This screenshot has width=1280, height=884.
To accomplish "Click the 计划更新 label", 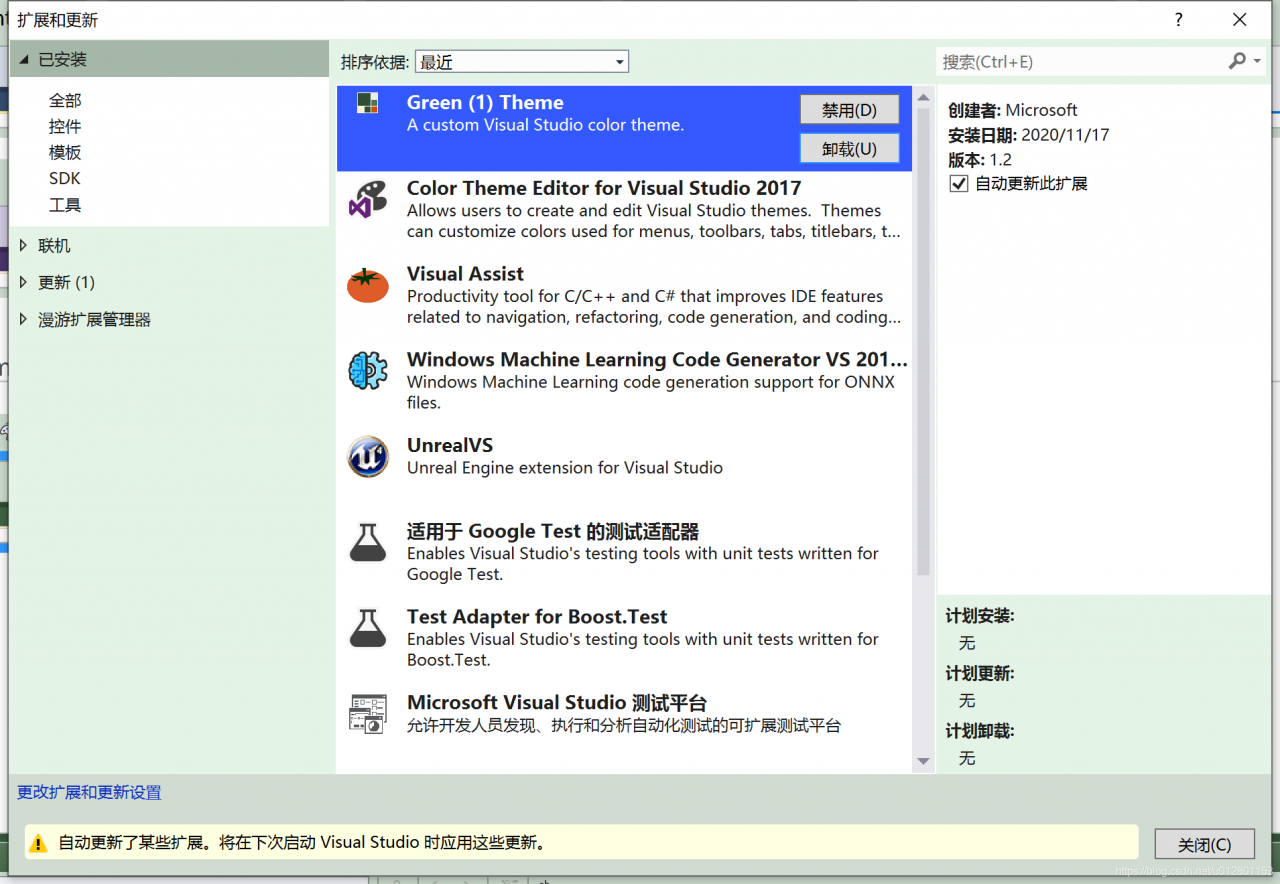I will coord(980,674).
